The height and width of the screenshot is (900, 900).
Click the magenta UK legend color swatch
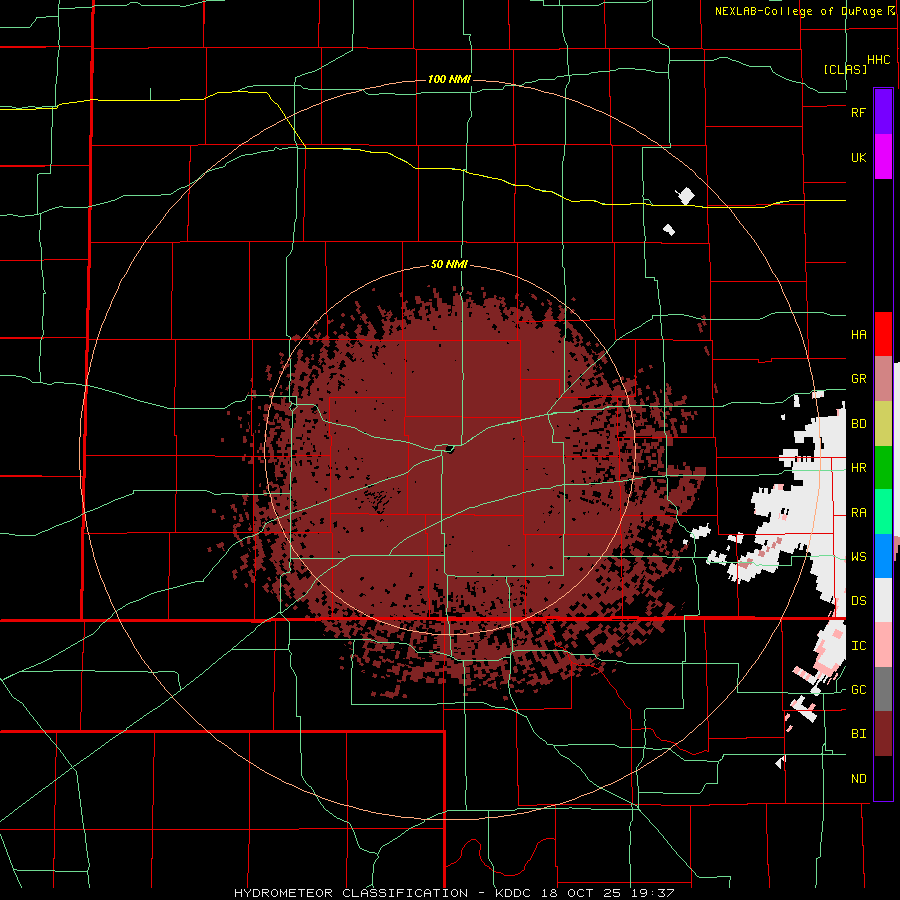pyautogui.click(x=883, y=157)
